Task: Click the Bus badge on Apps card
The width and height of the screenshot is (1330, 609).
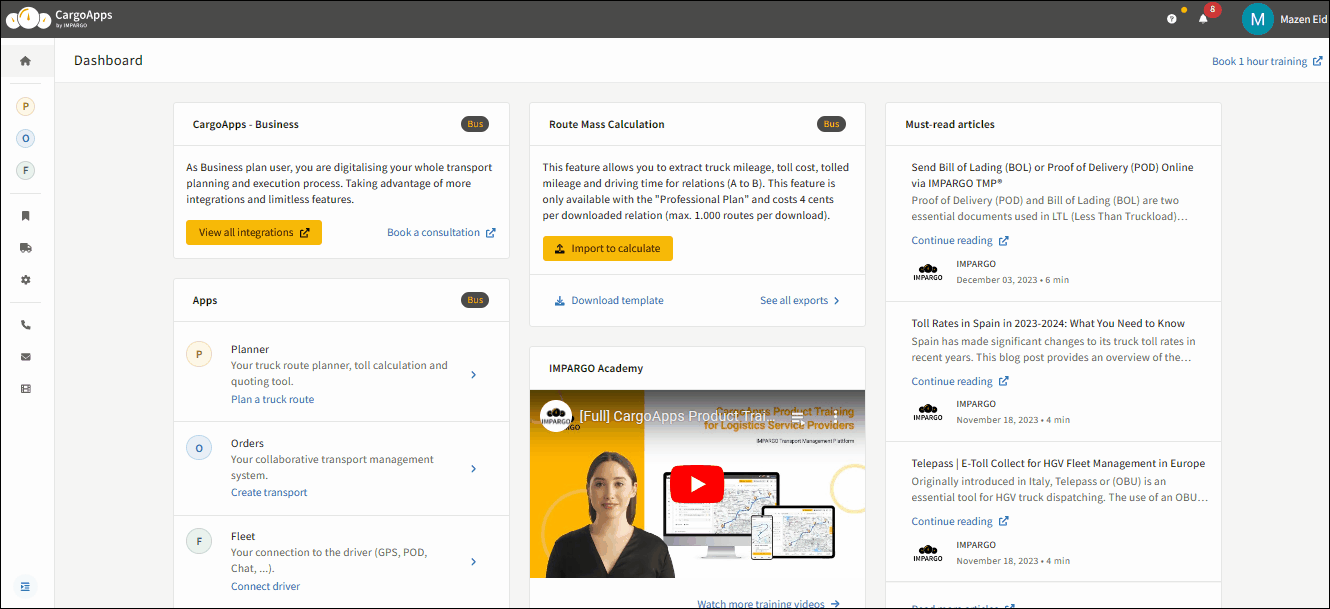Action: point(475,300)
